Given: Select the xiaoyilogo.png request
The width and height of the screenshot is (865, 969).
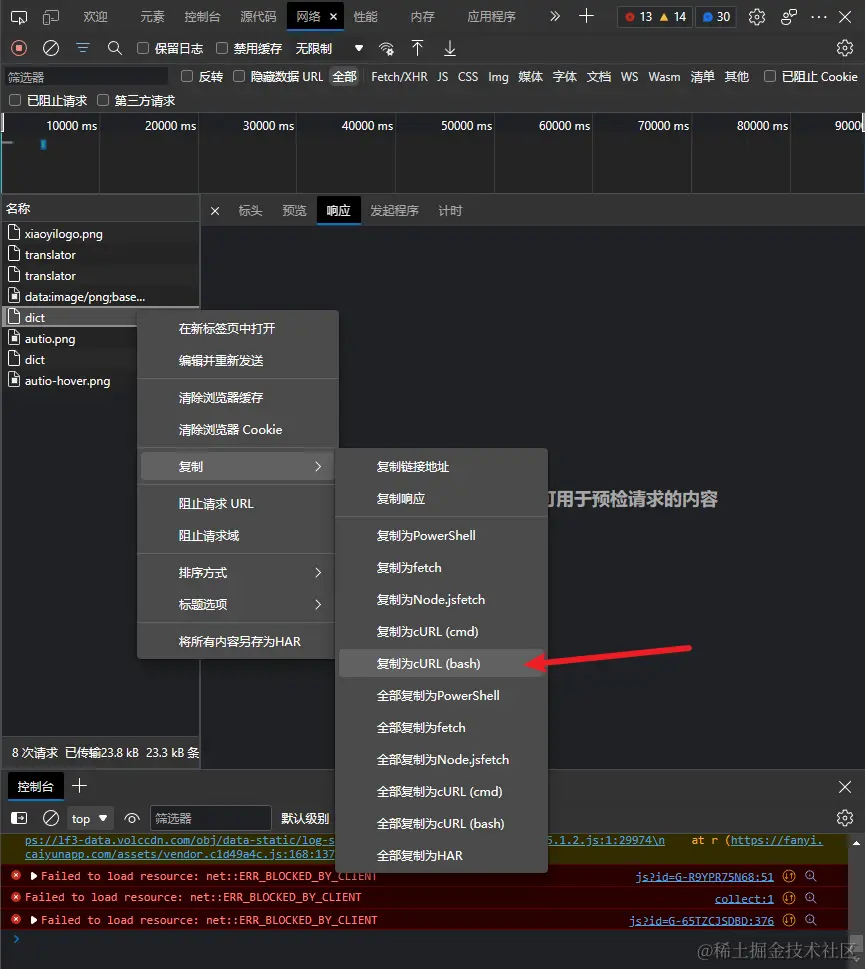Looking at the screenshot, I should tap(100, 234).
